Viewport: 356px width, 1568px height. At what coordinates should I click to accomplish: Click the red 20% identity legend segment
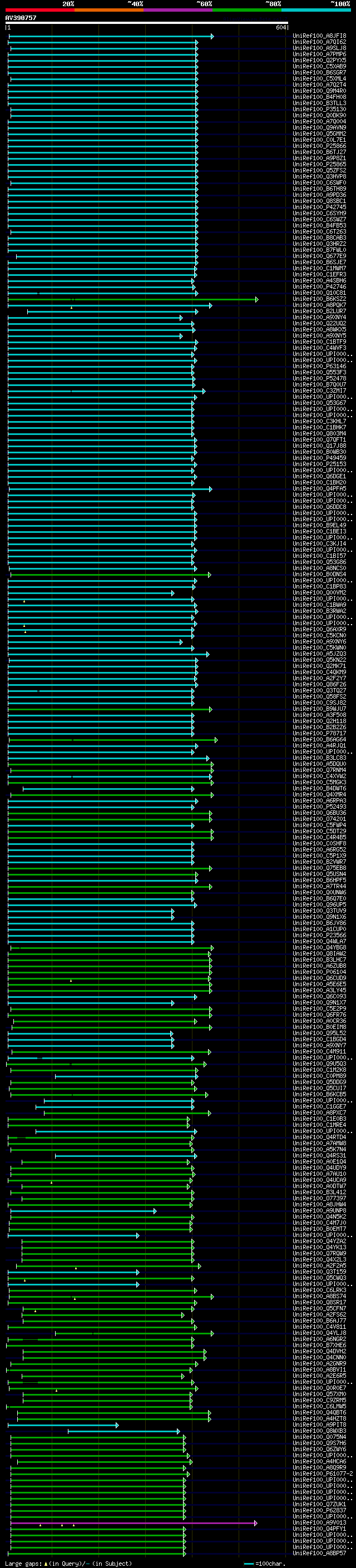click(x=40, y=10)
